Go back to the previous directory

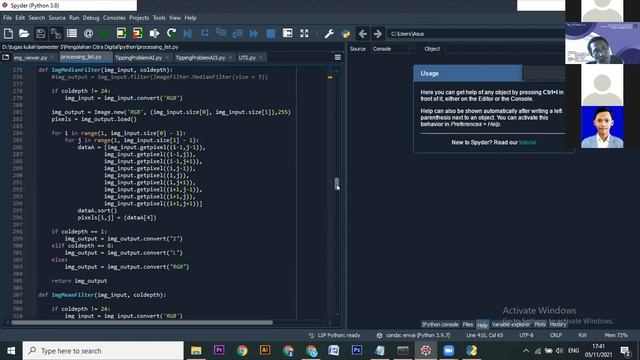click(362, 33)
